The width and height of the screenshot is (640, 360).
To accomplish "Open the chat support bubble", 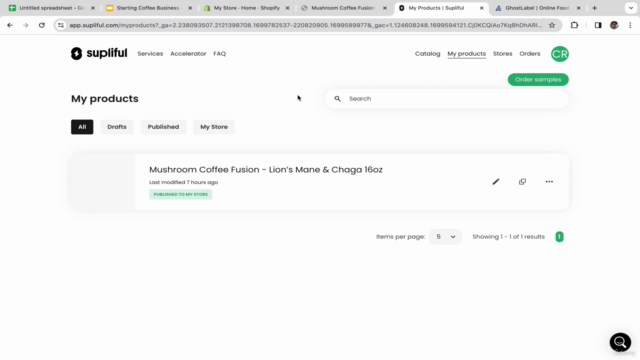I will point(620,342).
